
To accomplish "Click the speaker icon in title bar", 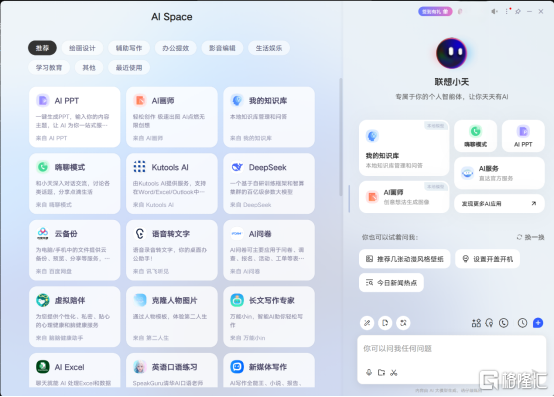I will click(494, 12).
